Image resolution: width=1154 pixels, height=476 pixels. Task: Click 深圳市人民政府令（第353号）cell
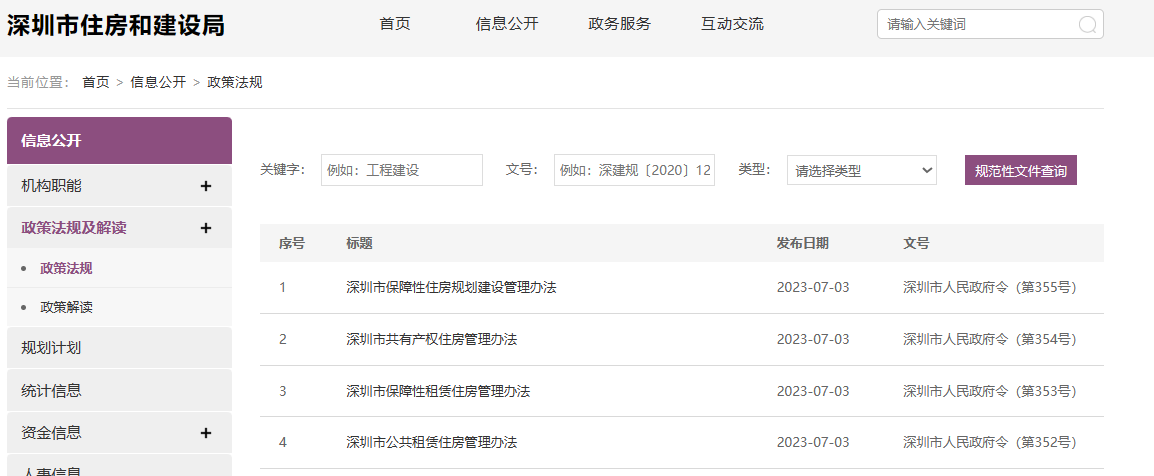(x=990, y=391)
